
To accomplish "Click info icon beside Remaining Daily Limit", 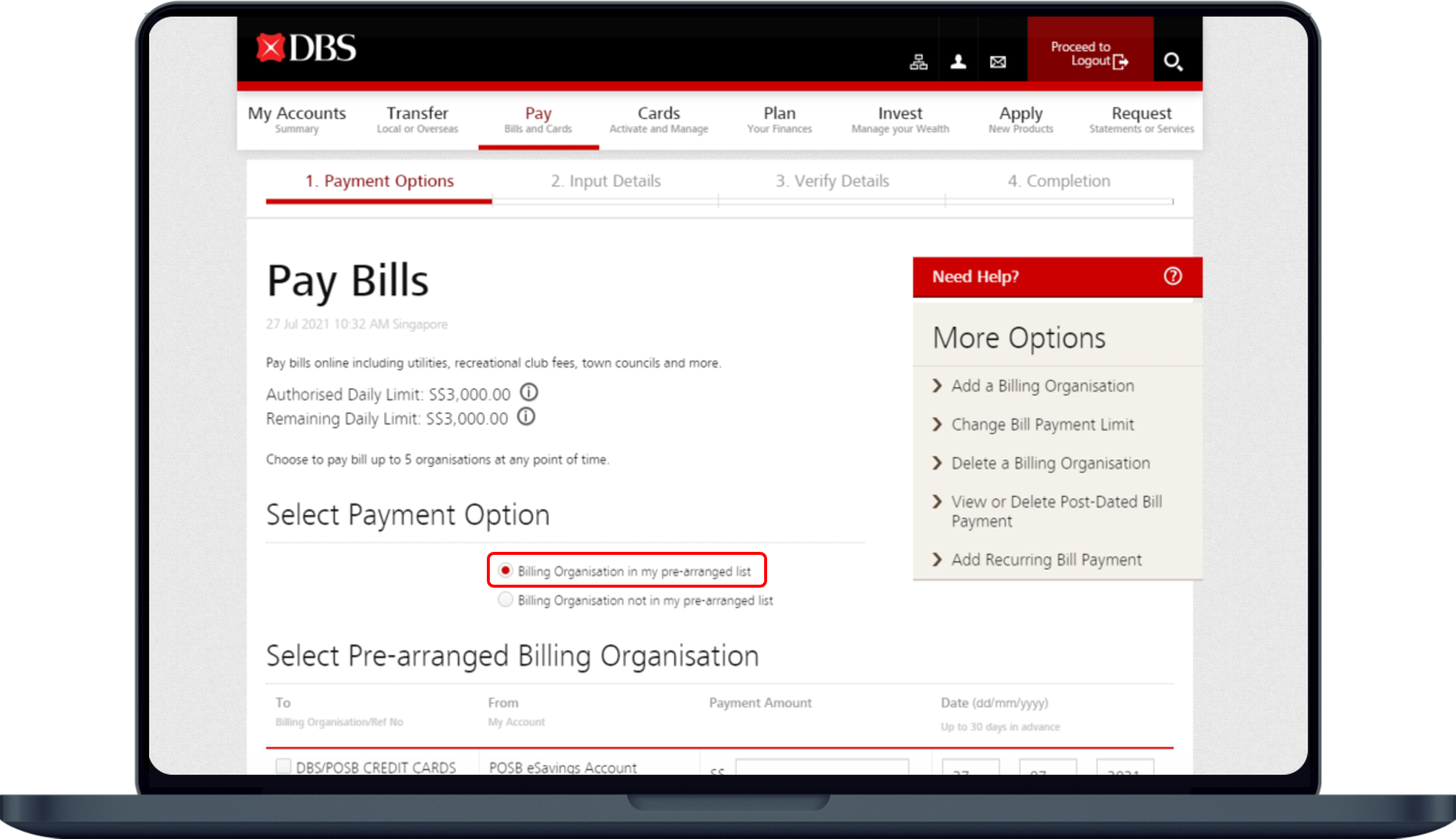I will click(526, 417).
